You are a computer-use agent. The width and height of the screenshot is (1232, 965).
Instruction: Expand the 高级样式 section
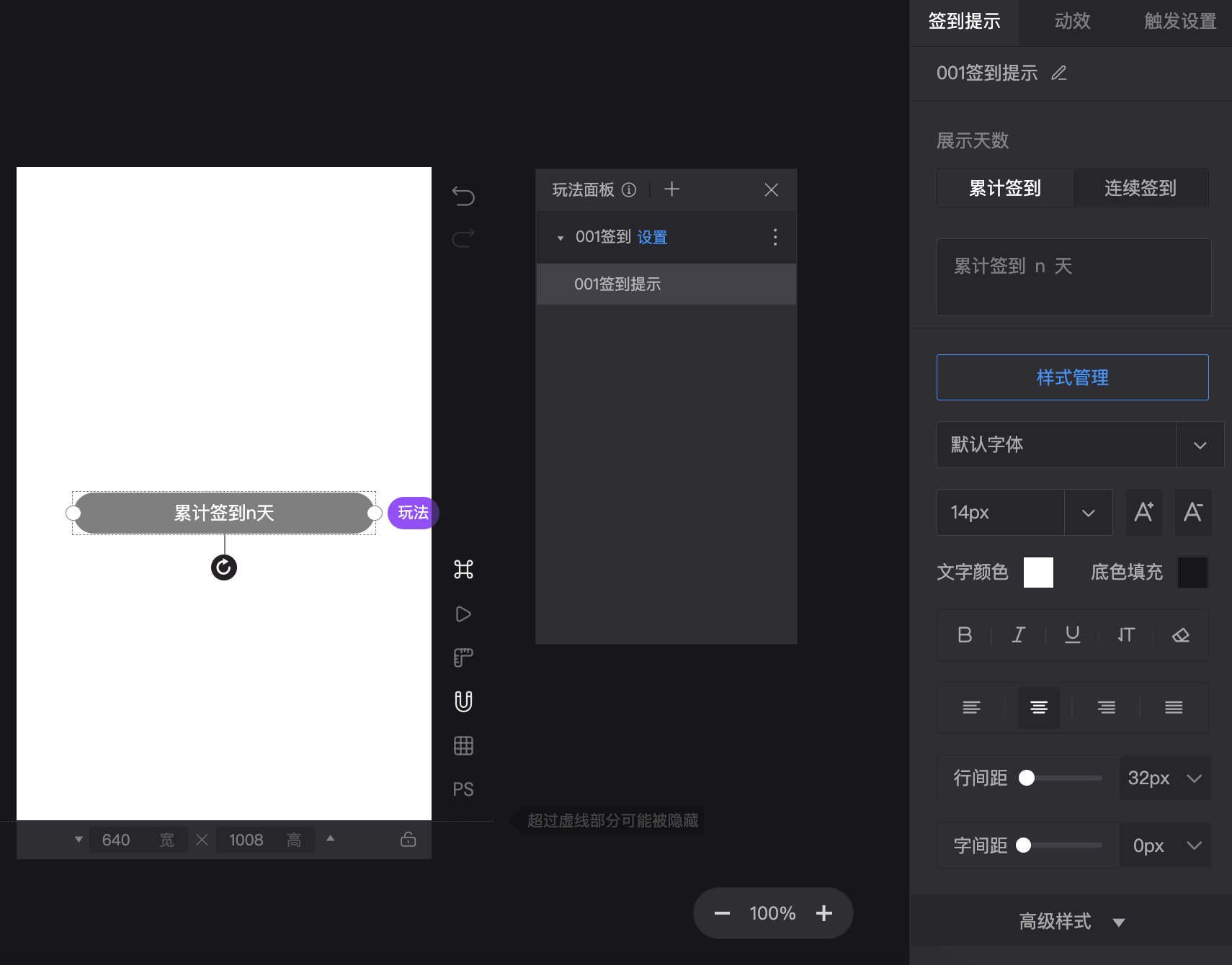click(x=1072, y=921)
